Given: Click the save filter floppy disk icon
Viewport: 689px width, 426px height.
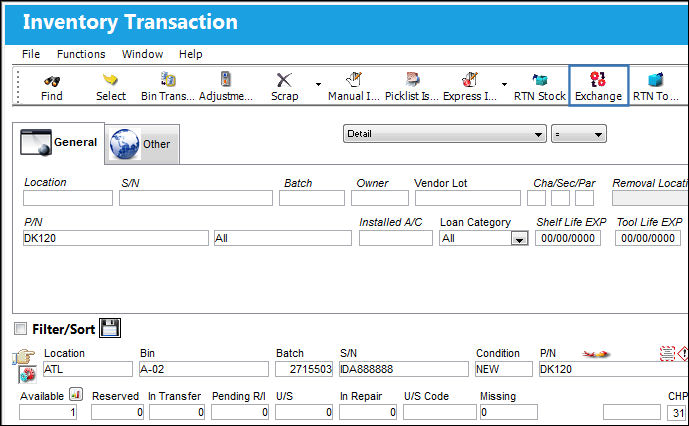Looking at the screenshot, I should (109, 328).
